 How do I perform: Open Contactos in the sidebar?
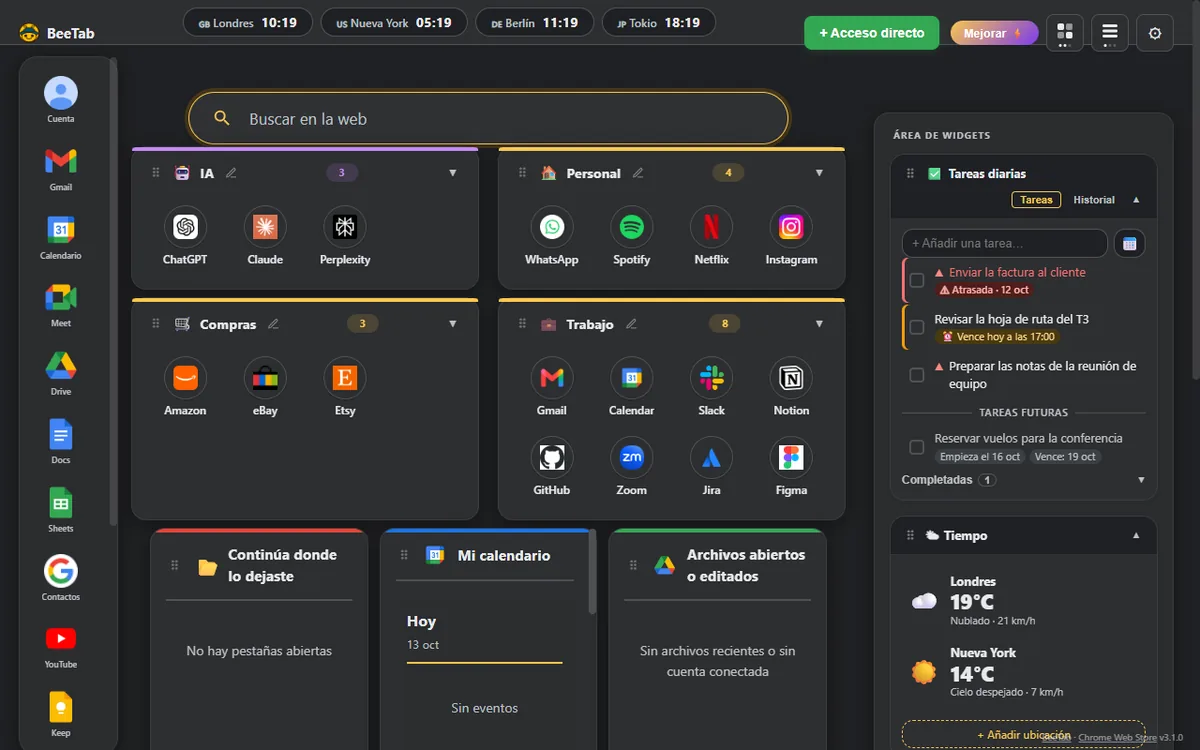click(x=61, y=571)
